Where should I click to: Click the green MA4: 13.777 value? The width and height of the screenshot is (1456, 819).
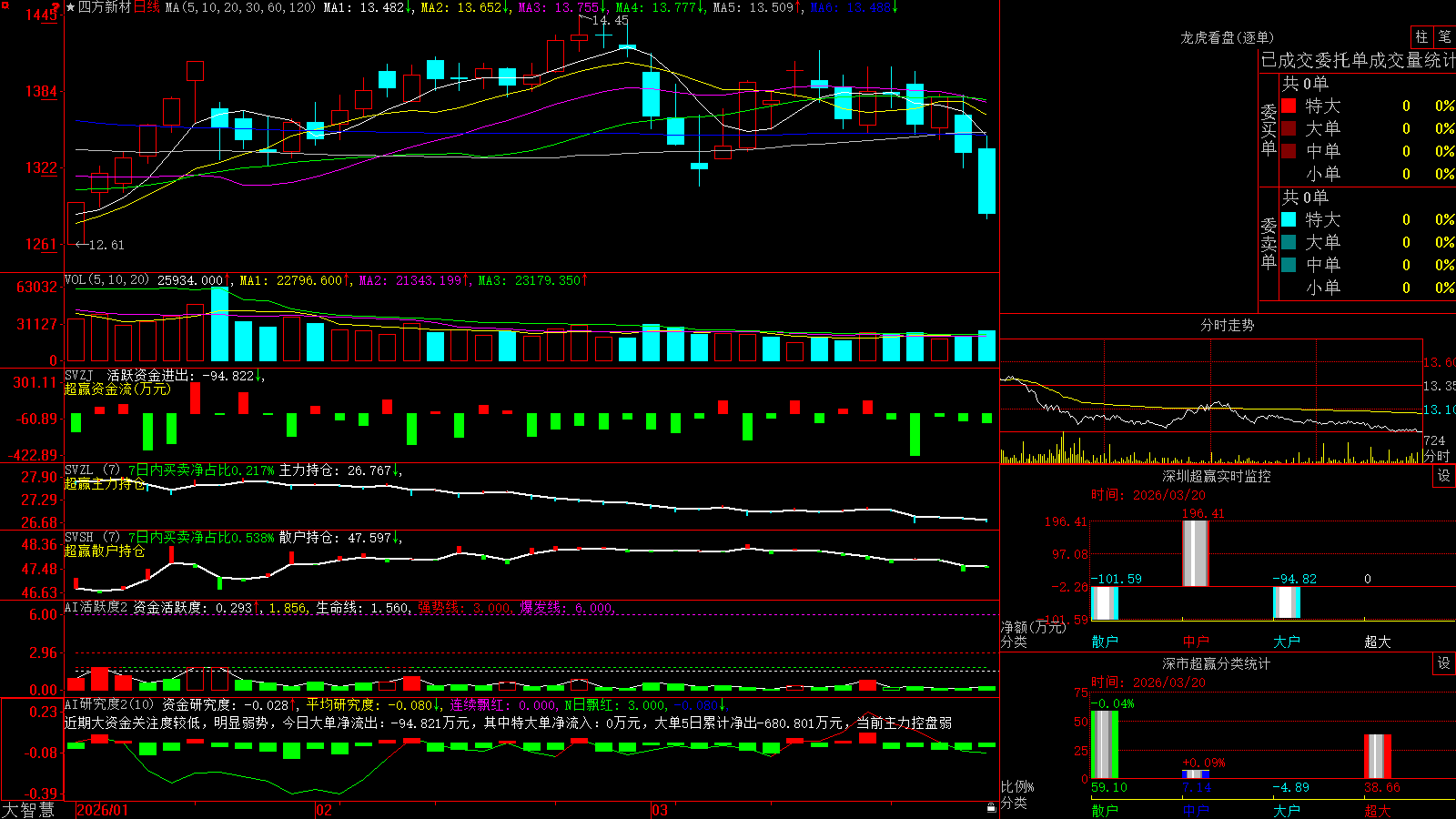(x=660, y=7)
